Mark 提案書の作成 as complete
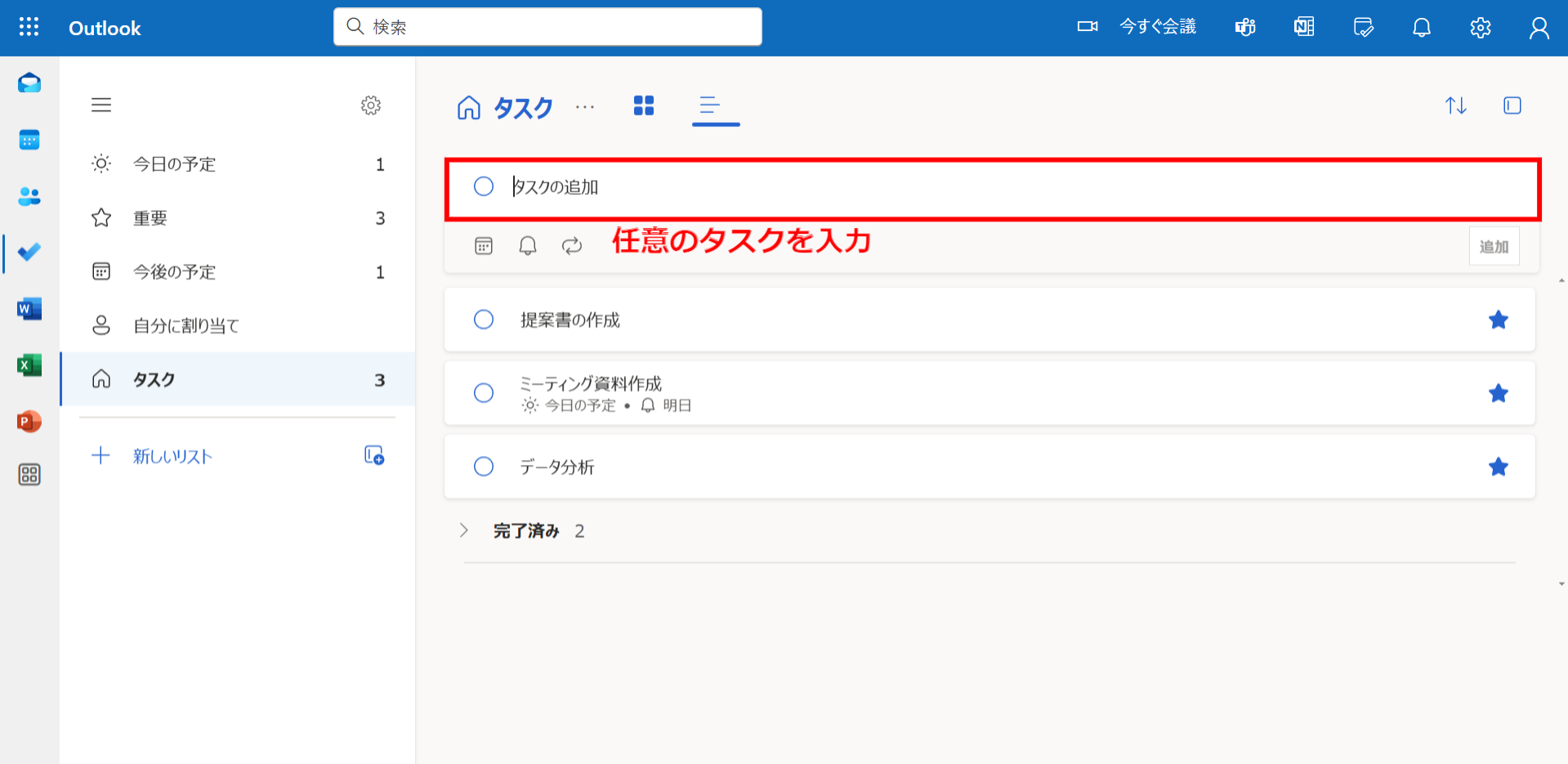Viewport: 1568px width, 764px height. tap(483, 319)
